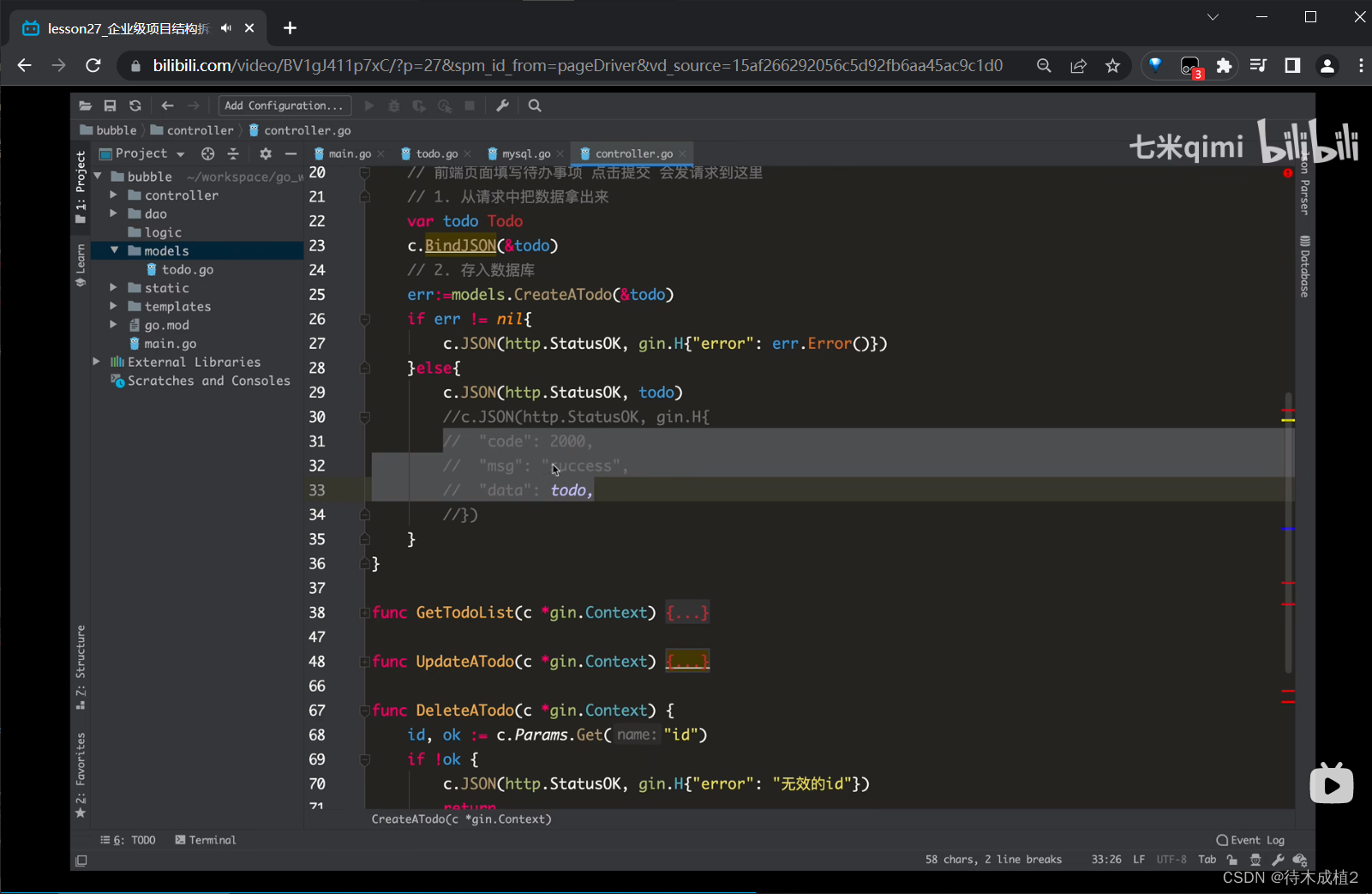
Task: Switch to the mysql.go editor tab
Action: [525, 154]
